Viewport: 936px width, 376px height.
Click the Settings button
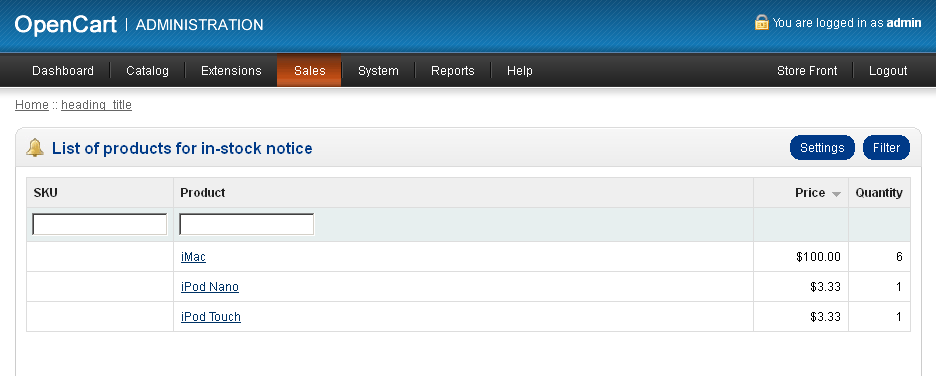(x=822, y=147)
